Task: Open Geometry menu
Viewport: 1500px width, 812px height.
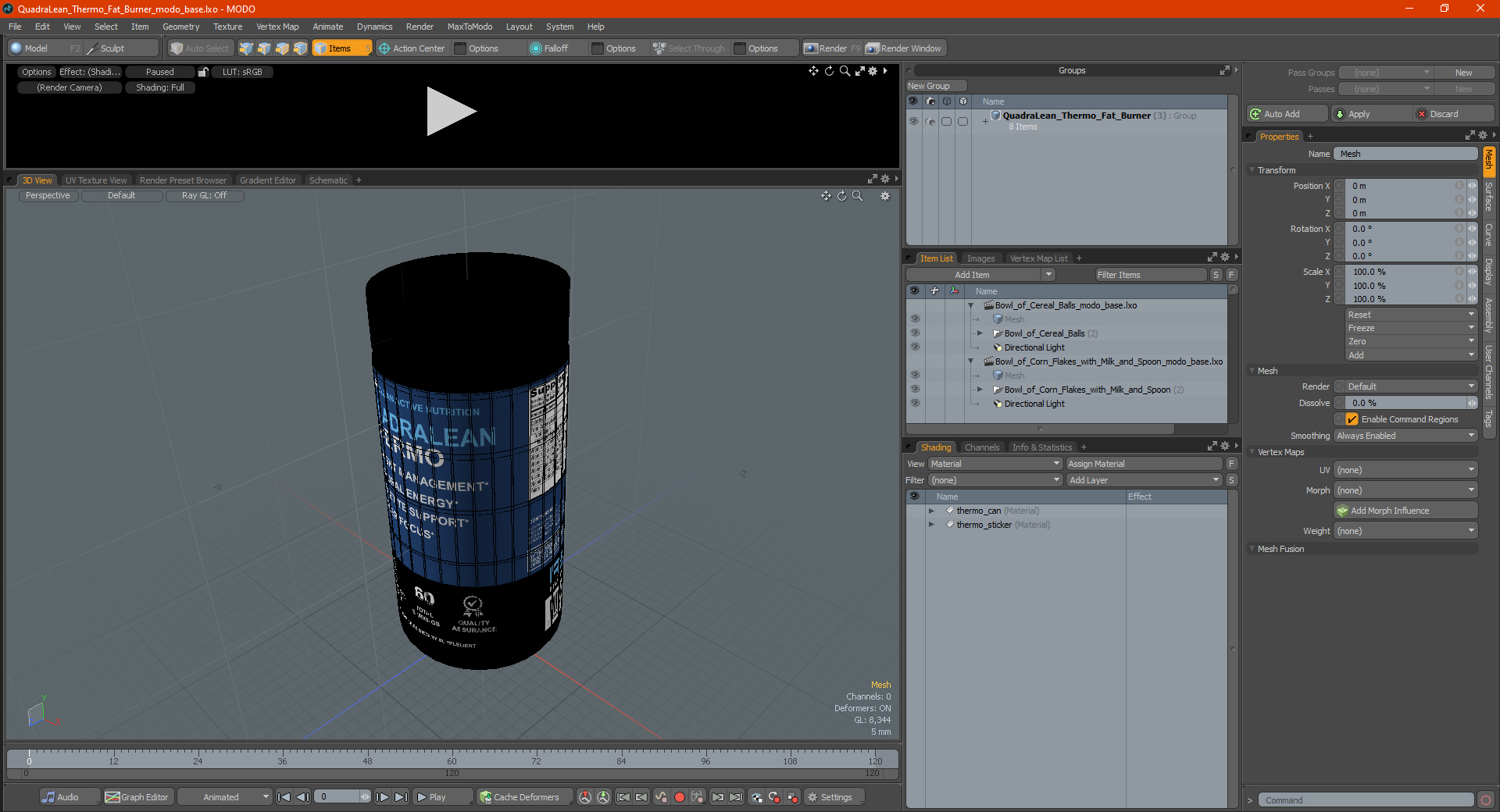Action: point(180,27)
